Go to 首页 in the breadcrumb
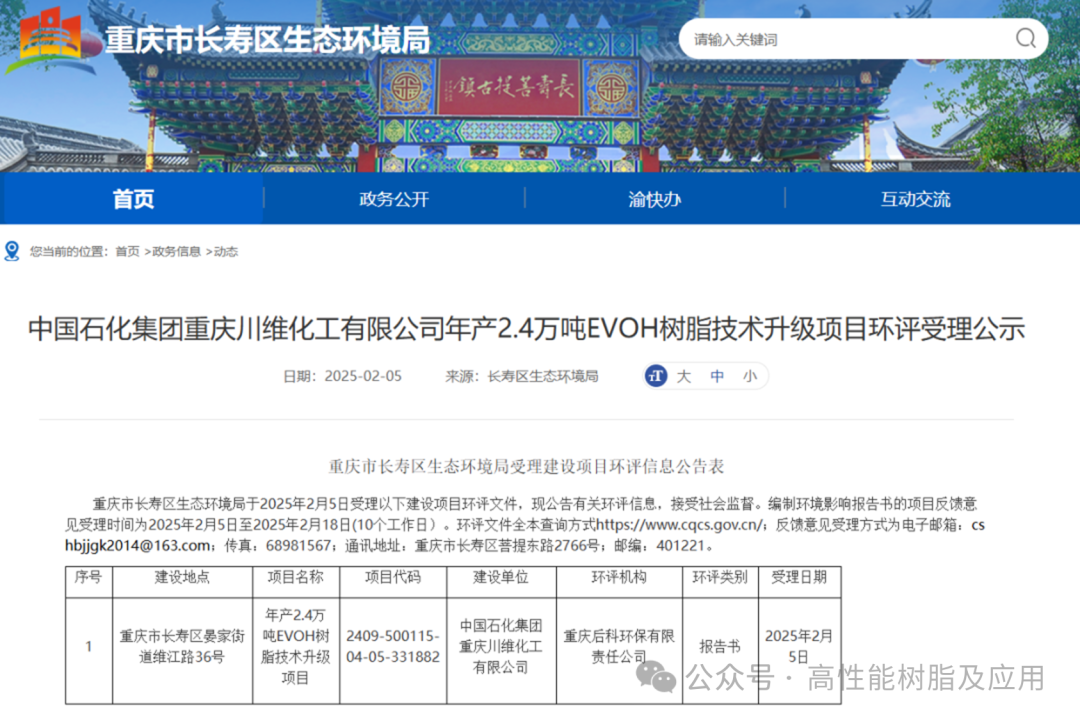Image resolution: width=1080 pixels, height=721 pixels. [127, 251]
